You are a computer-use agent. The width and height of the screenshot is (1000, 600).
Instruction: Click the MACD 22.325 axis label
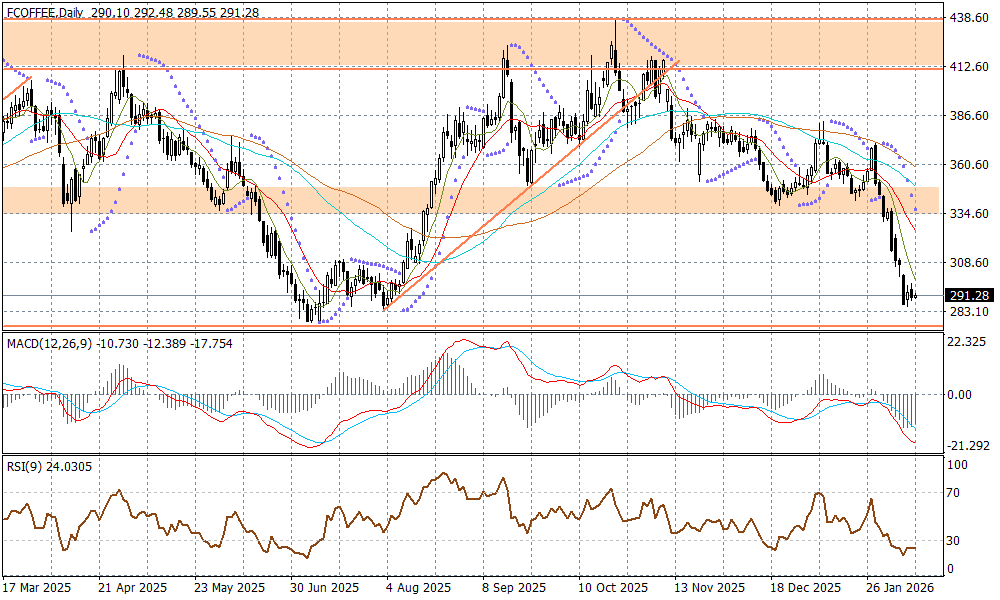(x=964, y=342)
